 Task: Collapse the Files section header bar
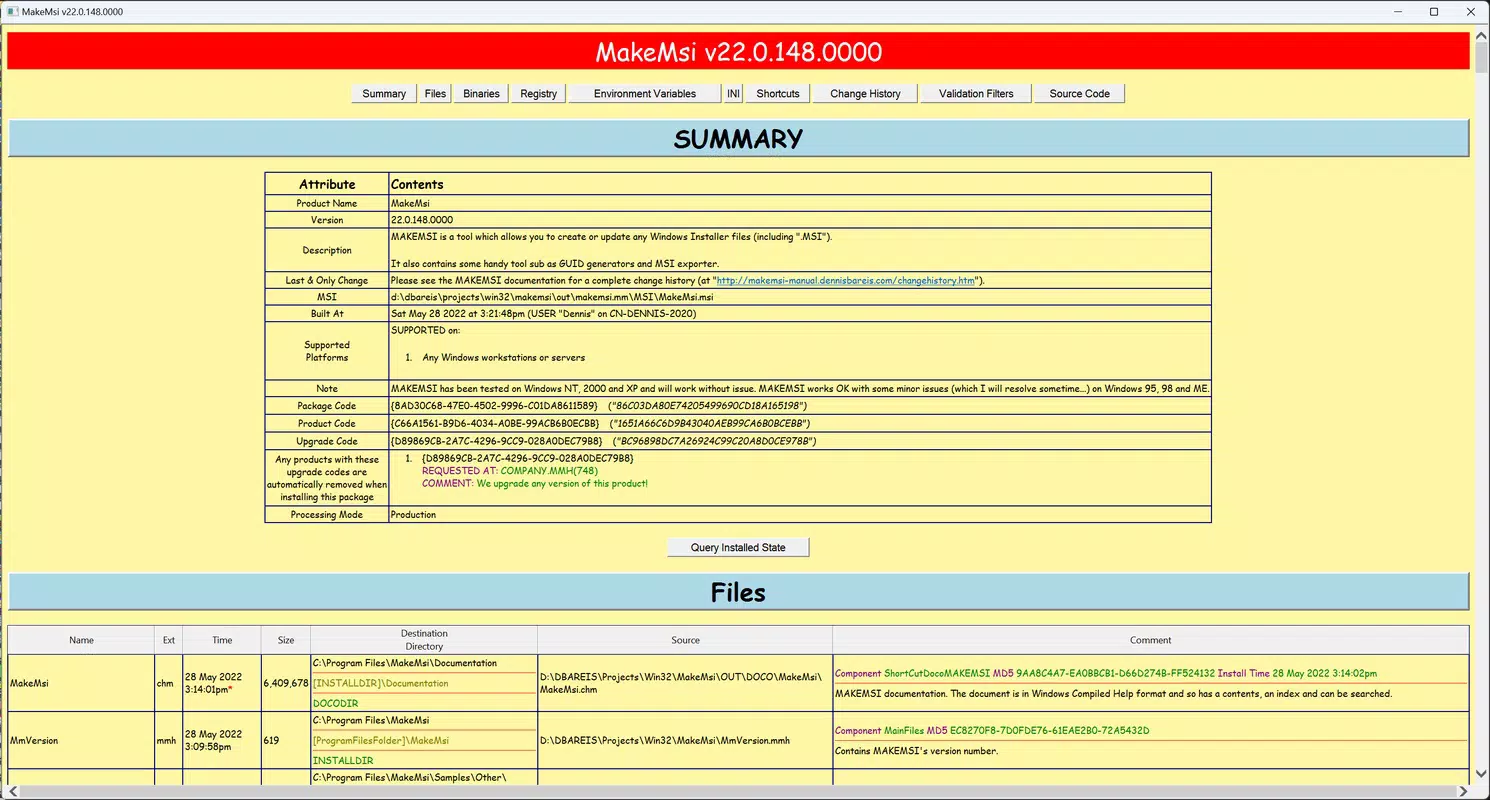pos(738,592)
